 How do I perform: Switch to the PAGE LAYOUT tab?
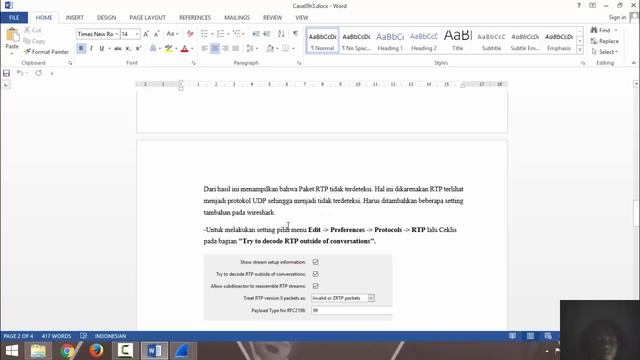pos(147,18)
